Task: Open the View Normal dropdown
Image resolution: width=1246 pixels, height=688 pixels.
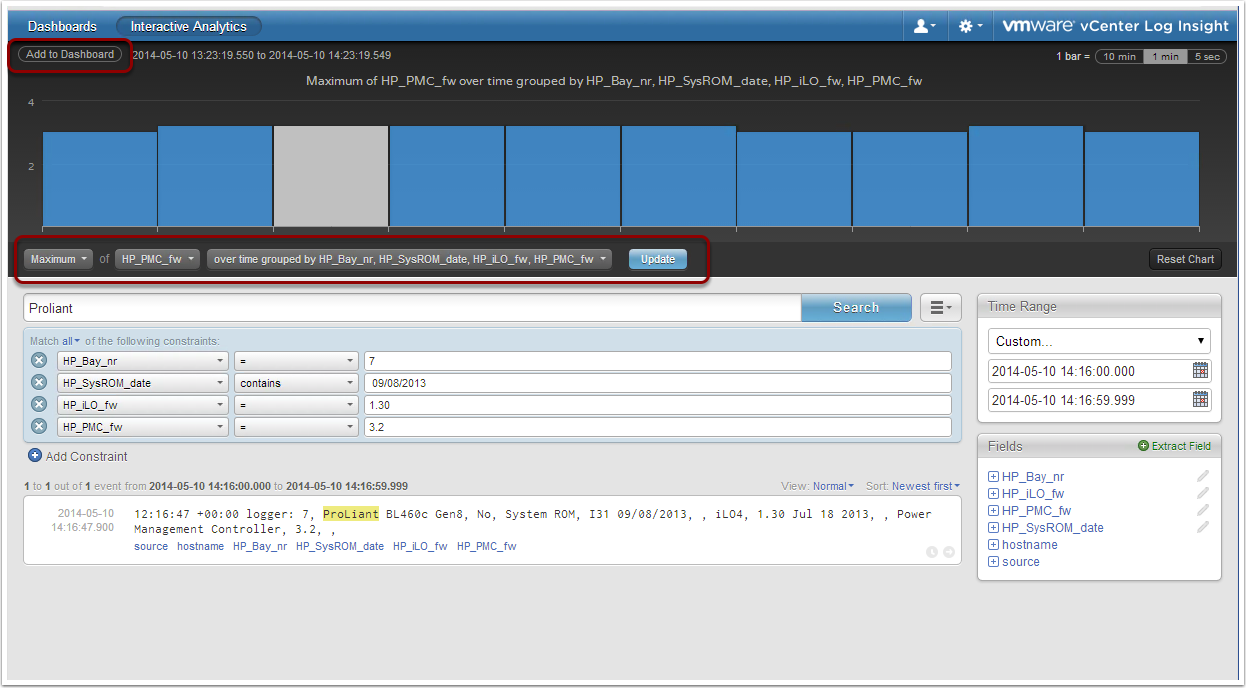Action: (x=833, y=486)
